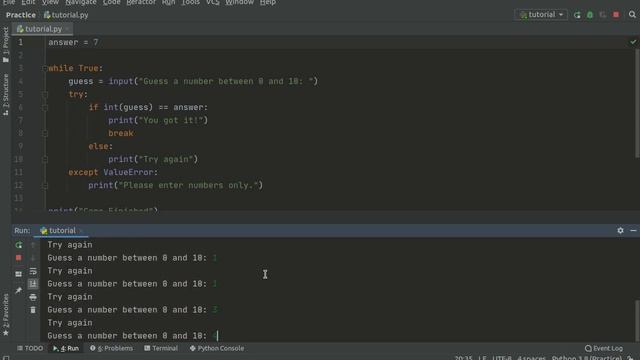Open the Favorites tool window sidebar
Image resolution: width=640 pixels, height=360 pixels.
coord(6,314)
